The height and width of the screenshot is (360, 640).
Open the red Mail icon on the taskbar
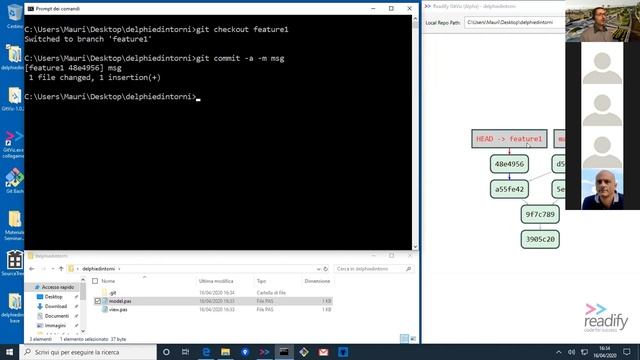(323, 352)
